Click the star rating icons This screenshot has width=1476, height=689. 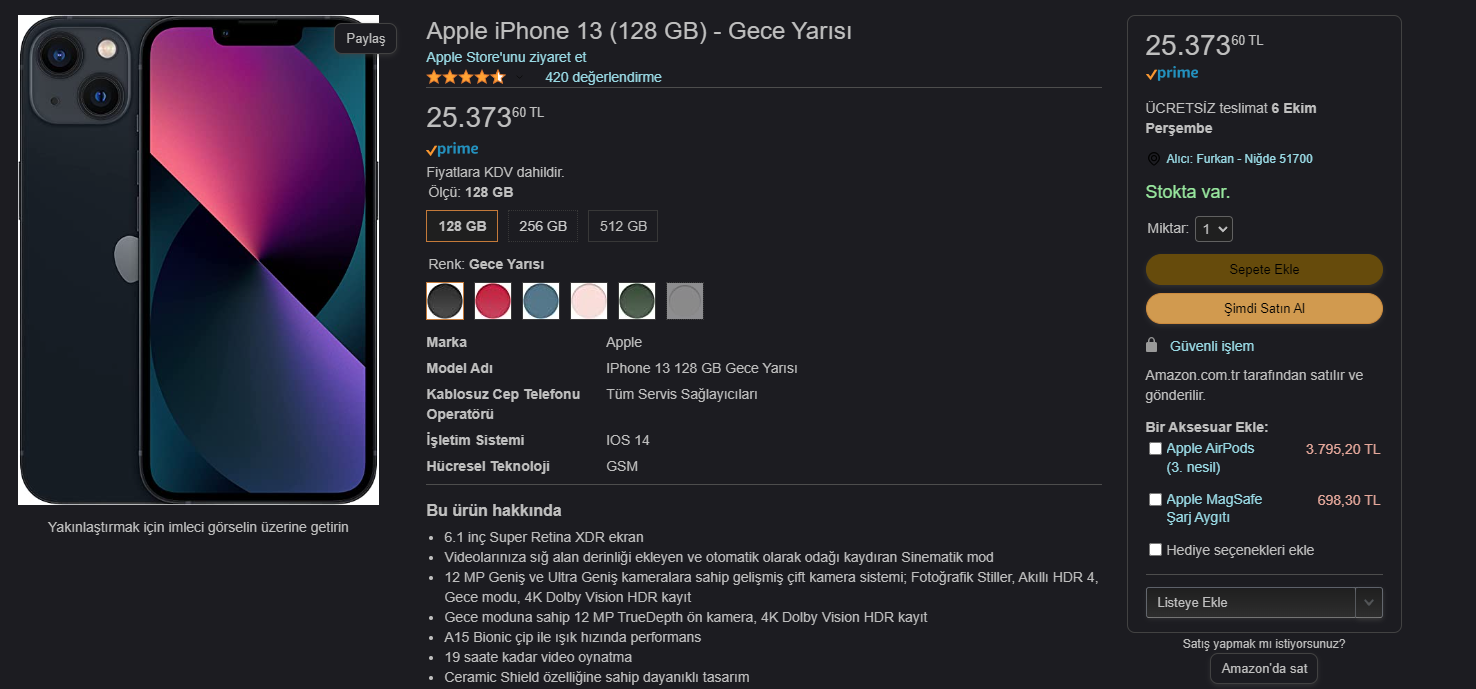pyautogui.click(x=466, y=77)
